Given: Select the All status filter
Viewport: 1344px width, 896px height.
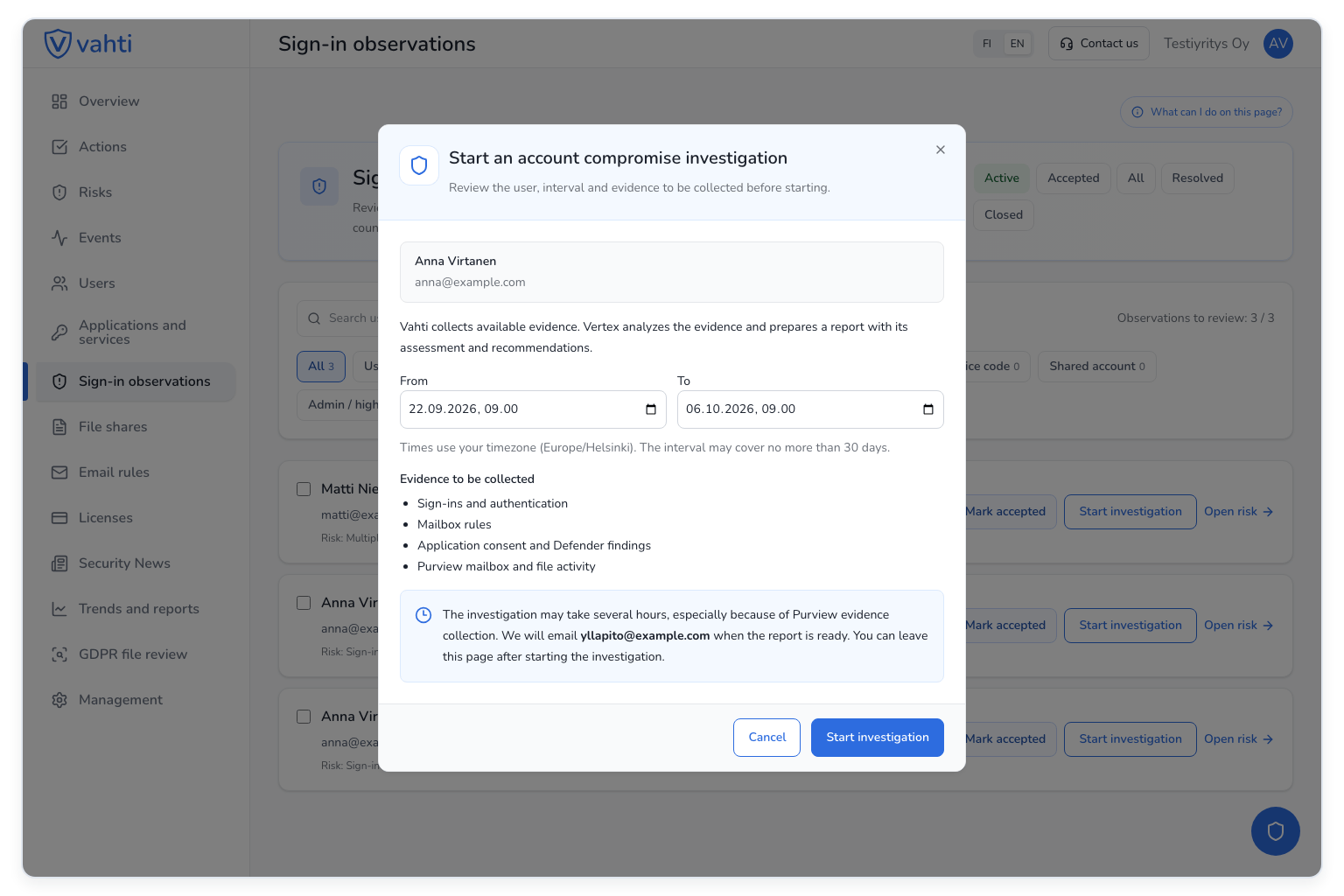Looking at the screenshot, I should 1136,178.
